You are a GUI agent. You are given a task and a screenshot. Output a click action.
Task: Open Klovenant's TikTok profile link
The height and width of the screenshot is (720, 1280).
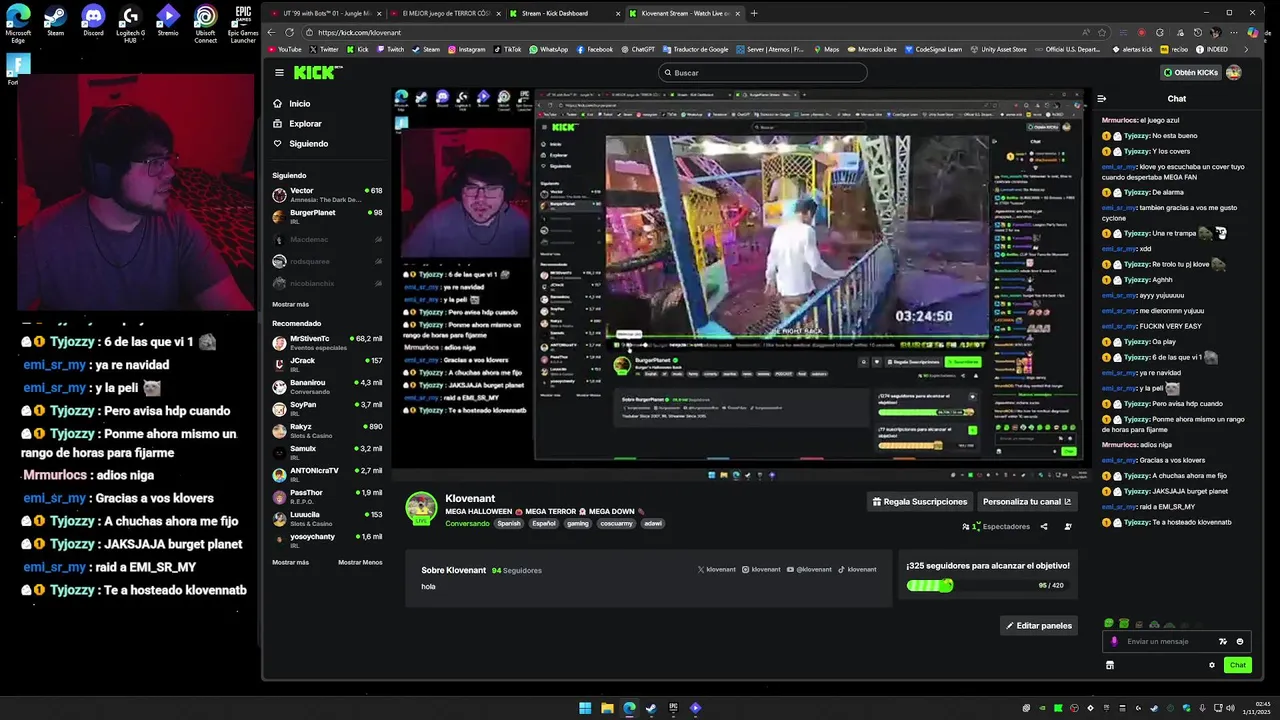tap(857, 570)
